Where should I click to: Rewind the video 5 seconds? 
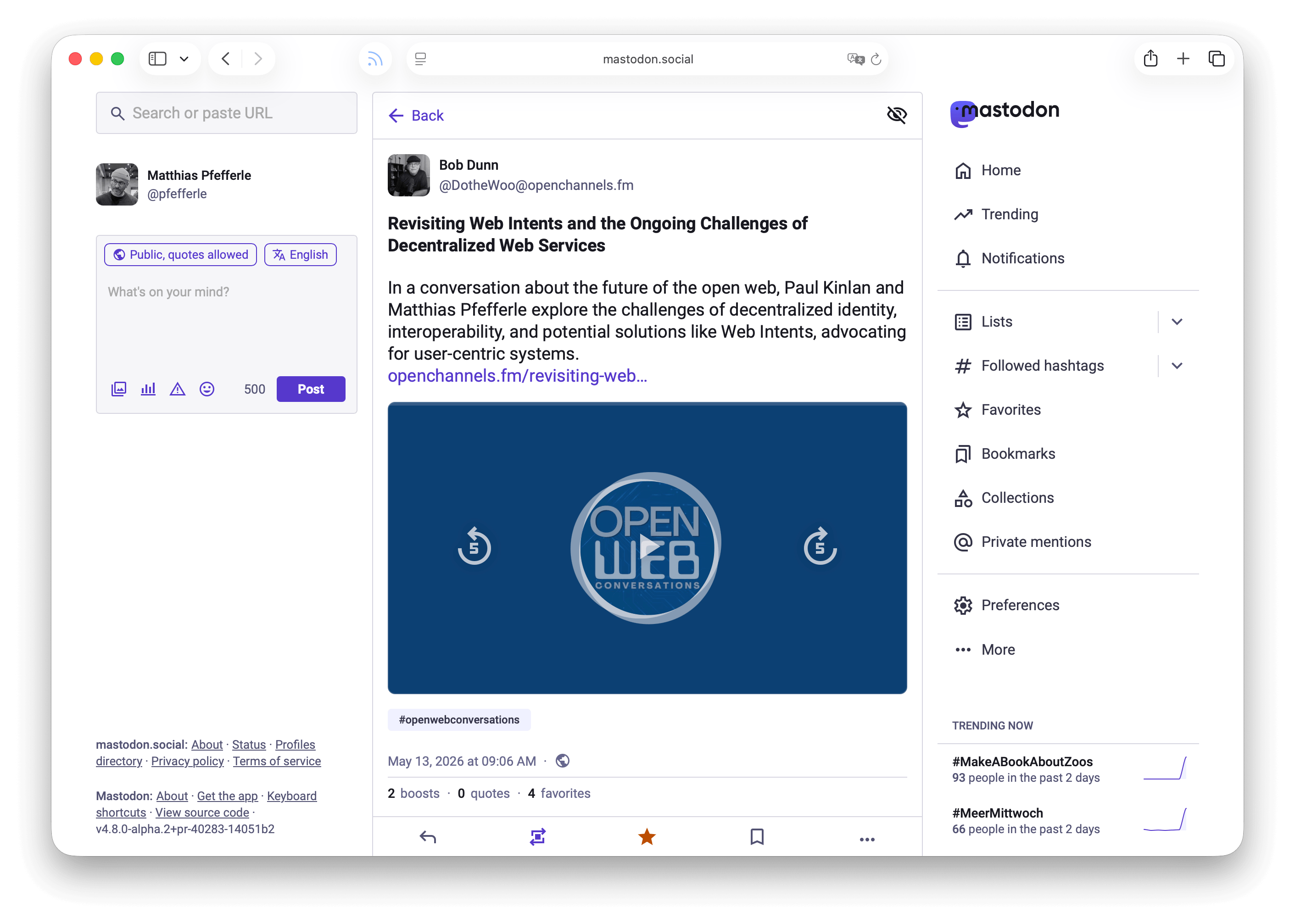(x=474, y=547)
